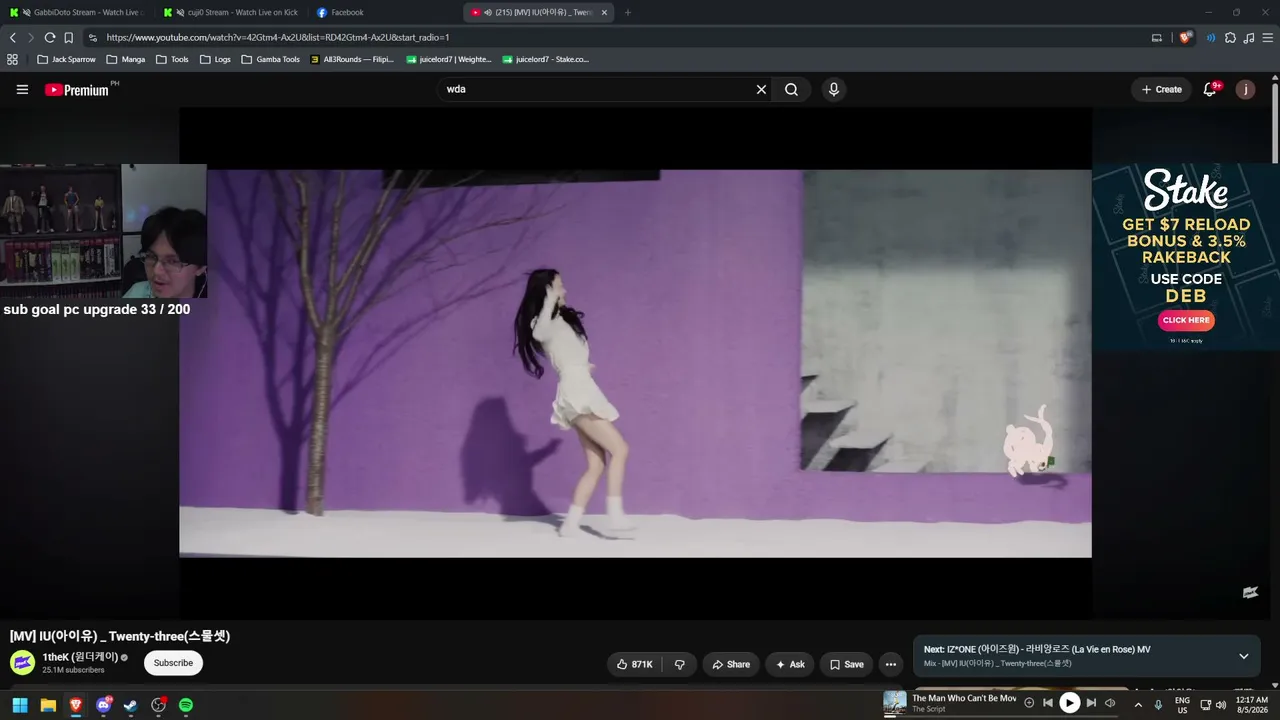Subscribe to the 1theK channel
Viewport: 1280px width, 720px height.
tap(173, 663)
